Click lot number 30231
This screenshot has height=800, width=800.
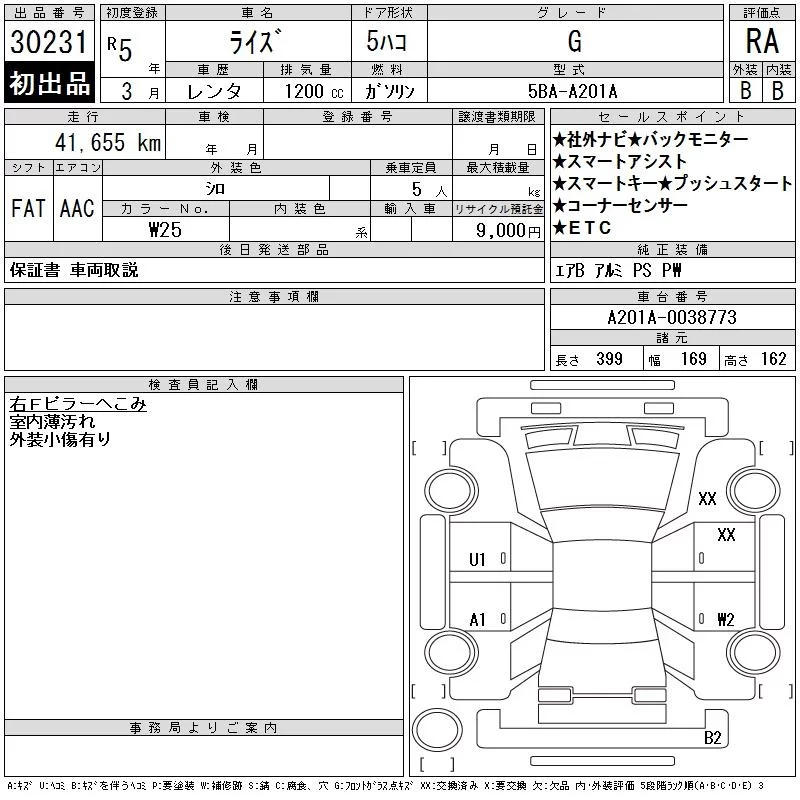[x=50, y=42]
